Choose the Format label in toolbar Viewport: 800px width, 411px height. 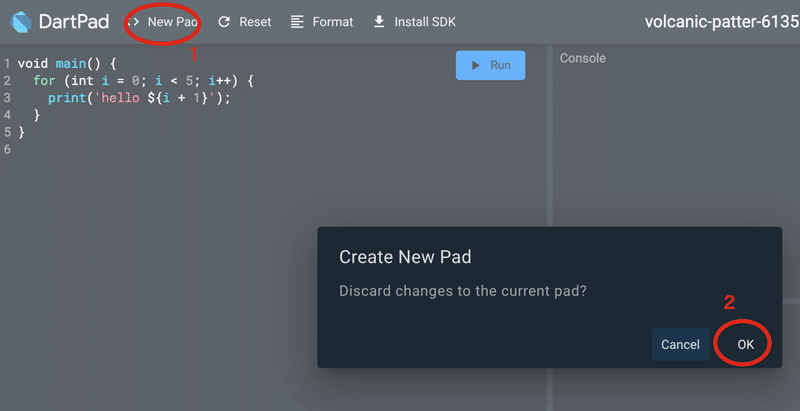(x=333, y=21)
